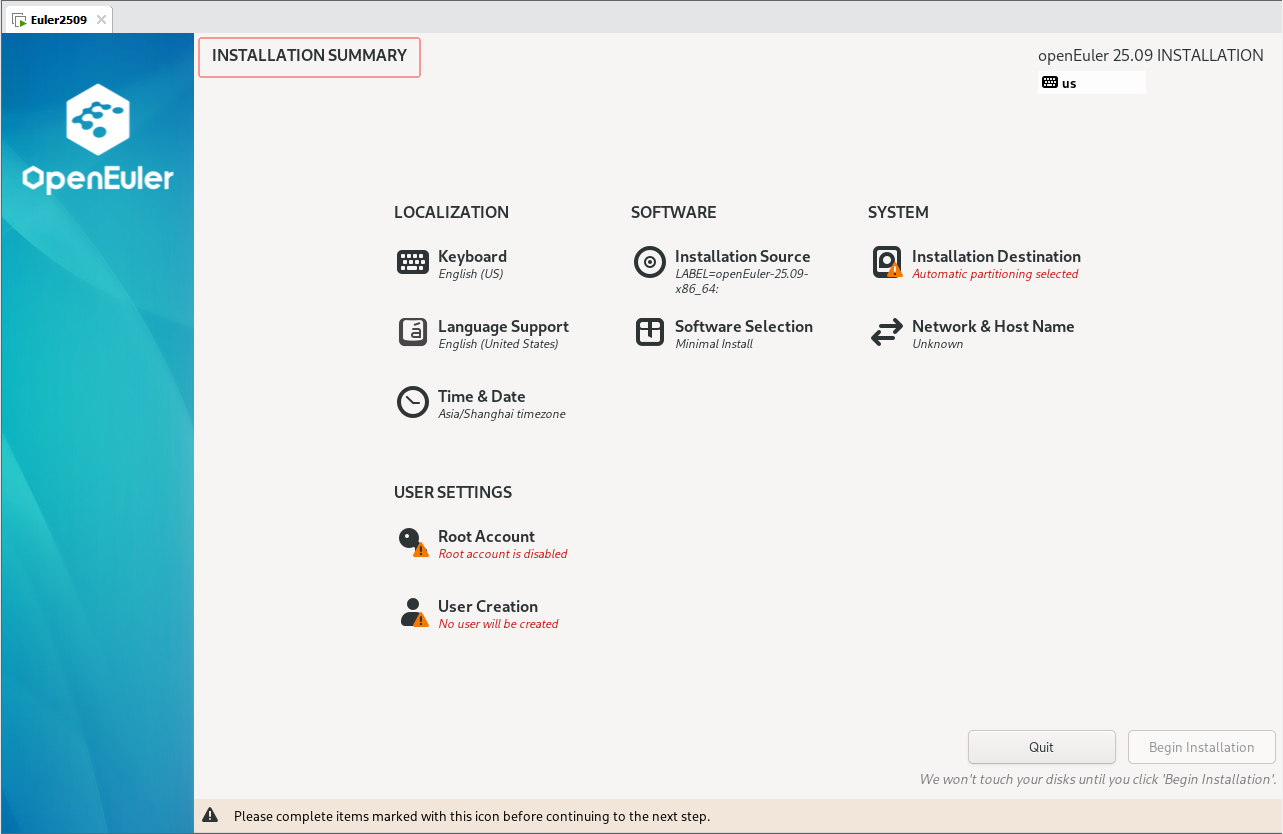Click 'LABEL=openEuler-25.09-x86_64:' source text
This screenshot has height=834, width=1283.
point(742,281)
